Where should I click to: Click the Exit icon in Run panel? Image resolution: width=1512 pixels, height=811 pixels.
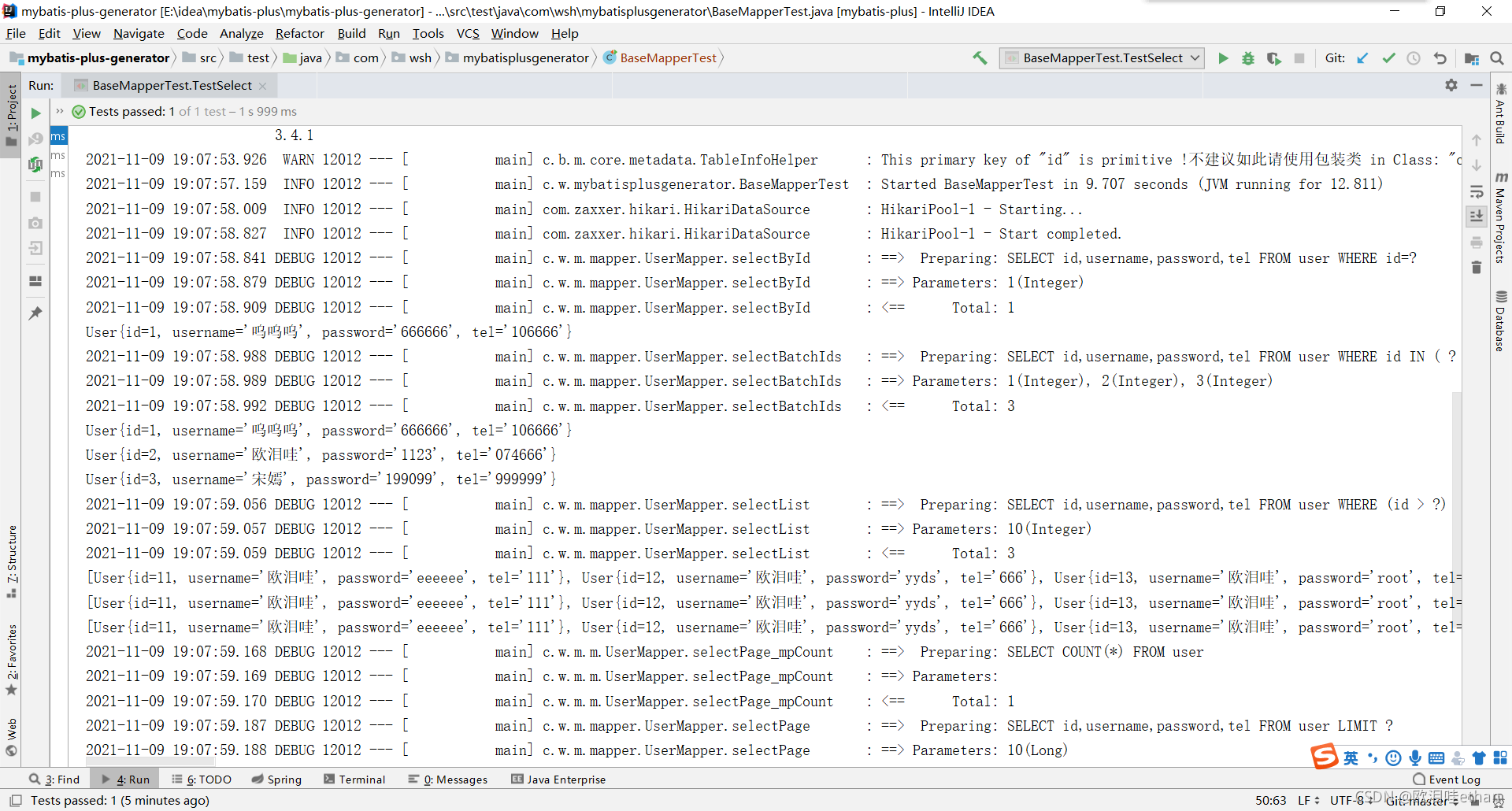pos(35,249)
